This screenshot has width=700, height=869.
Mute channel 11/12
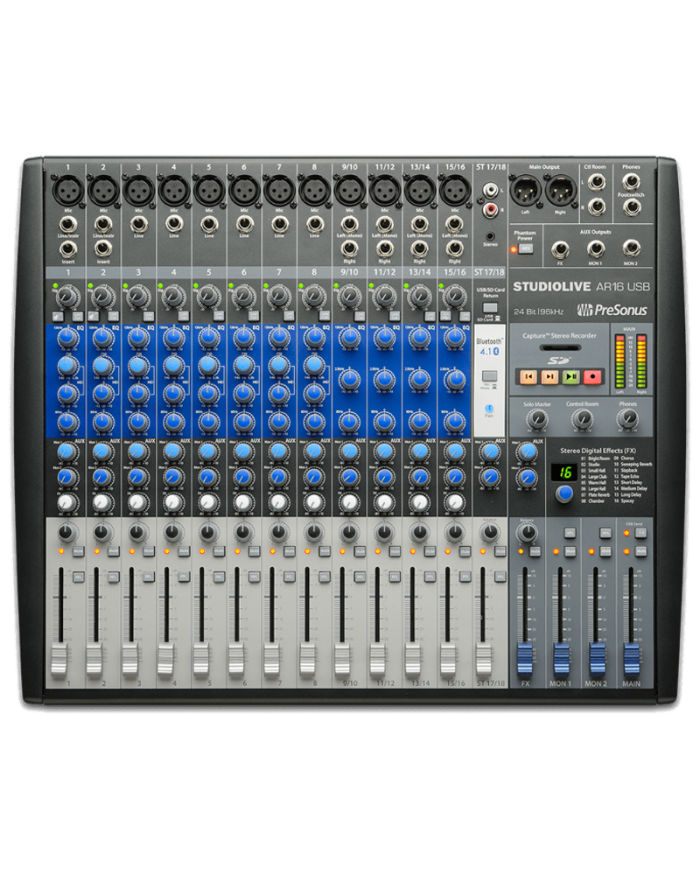click(395, 551)
